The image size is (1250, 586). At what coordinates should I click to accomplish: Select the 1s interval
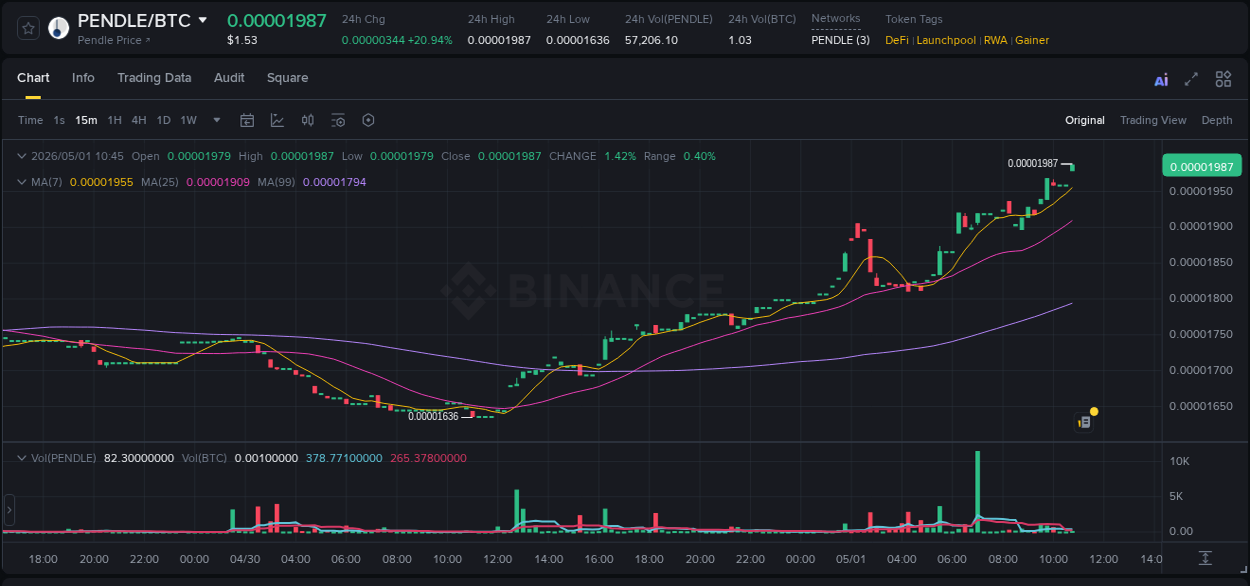point(59,120)
